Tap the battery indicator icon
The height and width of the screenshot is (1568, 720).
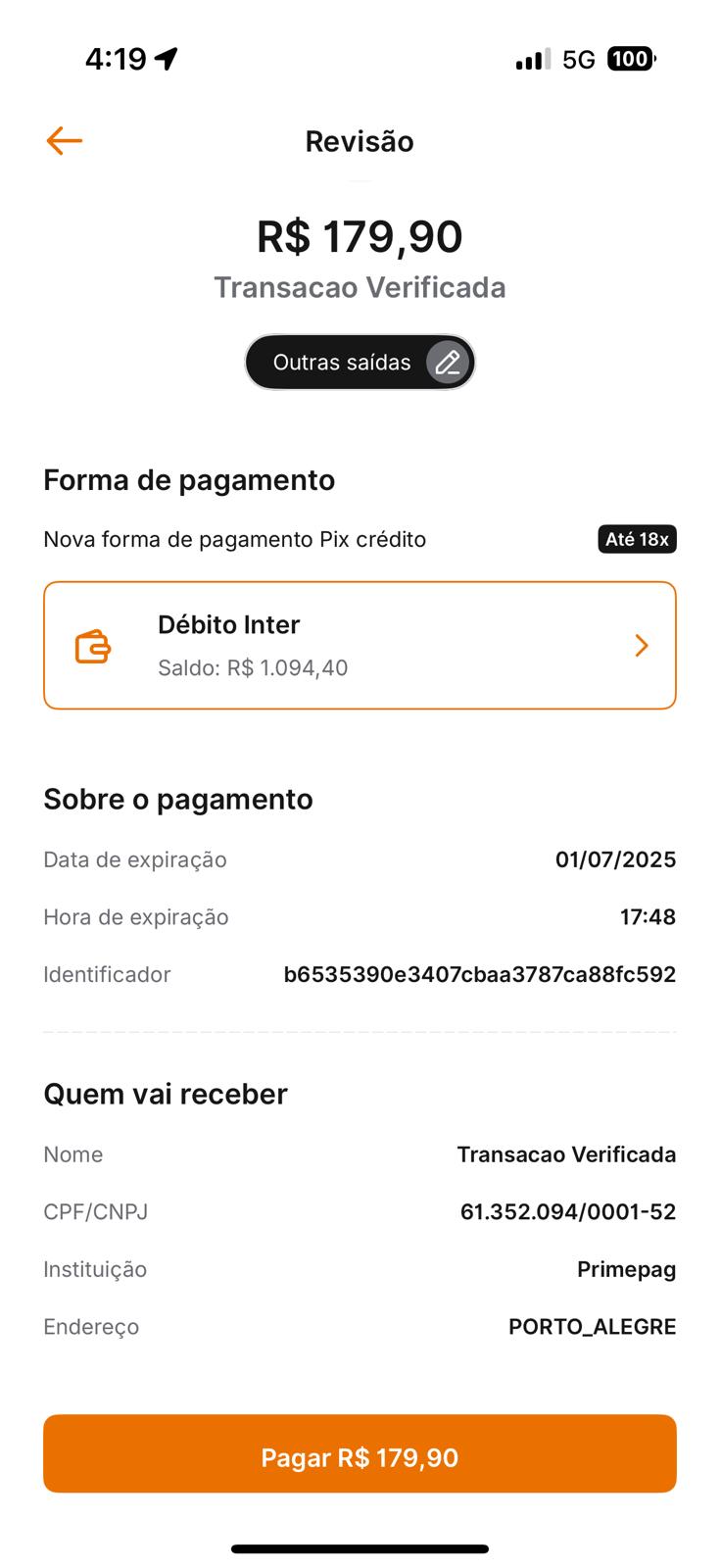coord(631,60)
